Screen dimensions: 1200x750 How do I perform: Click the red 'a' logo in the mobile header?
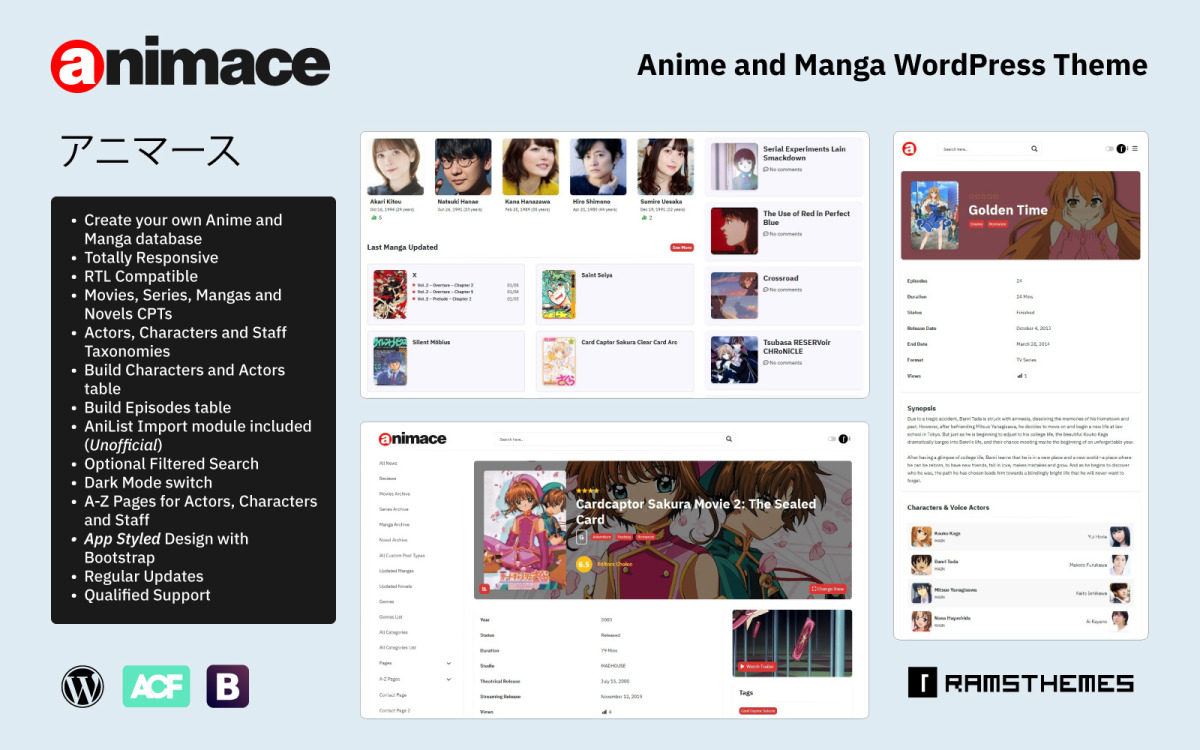point(909,148)
